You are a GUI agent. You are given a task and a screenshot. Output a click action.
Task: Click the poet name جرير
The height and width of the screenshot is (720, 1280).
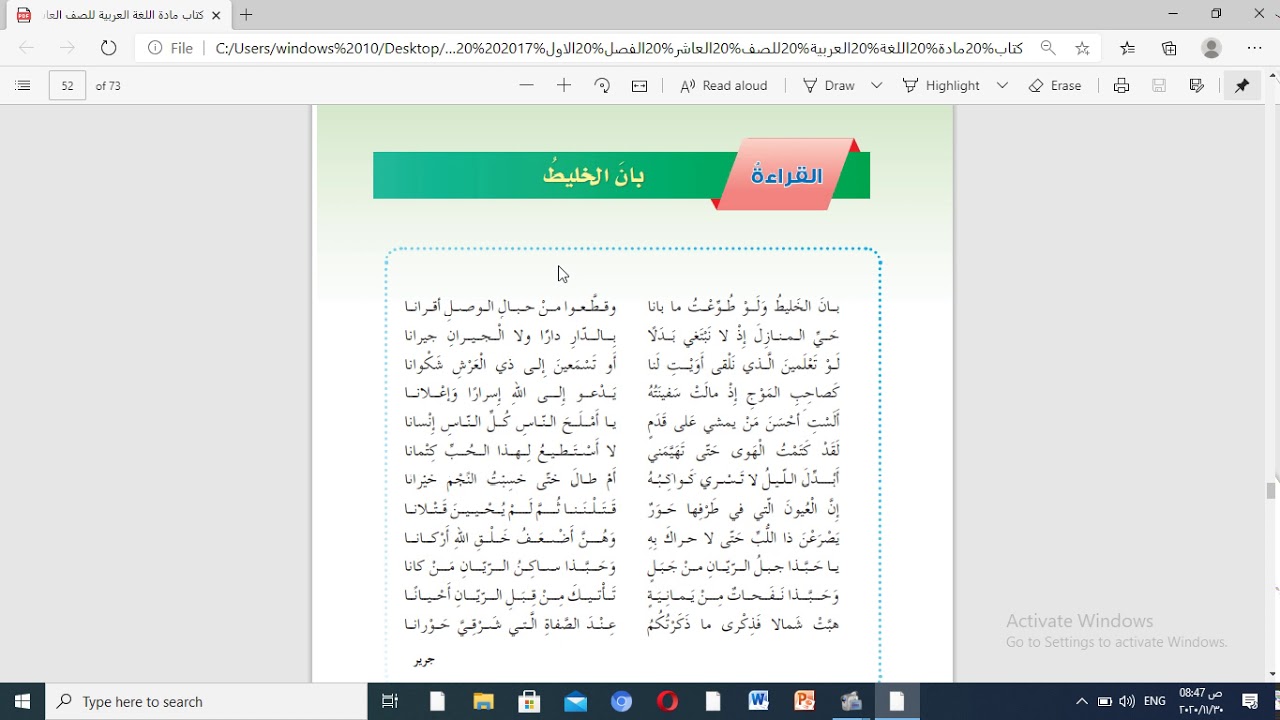(424, 661)
